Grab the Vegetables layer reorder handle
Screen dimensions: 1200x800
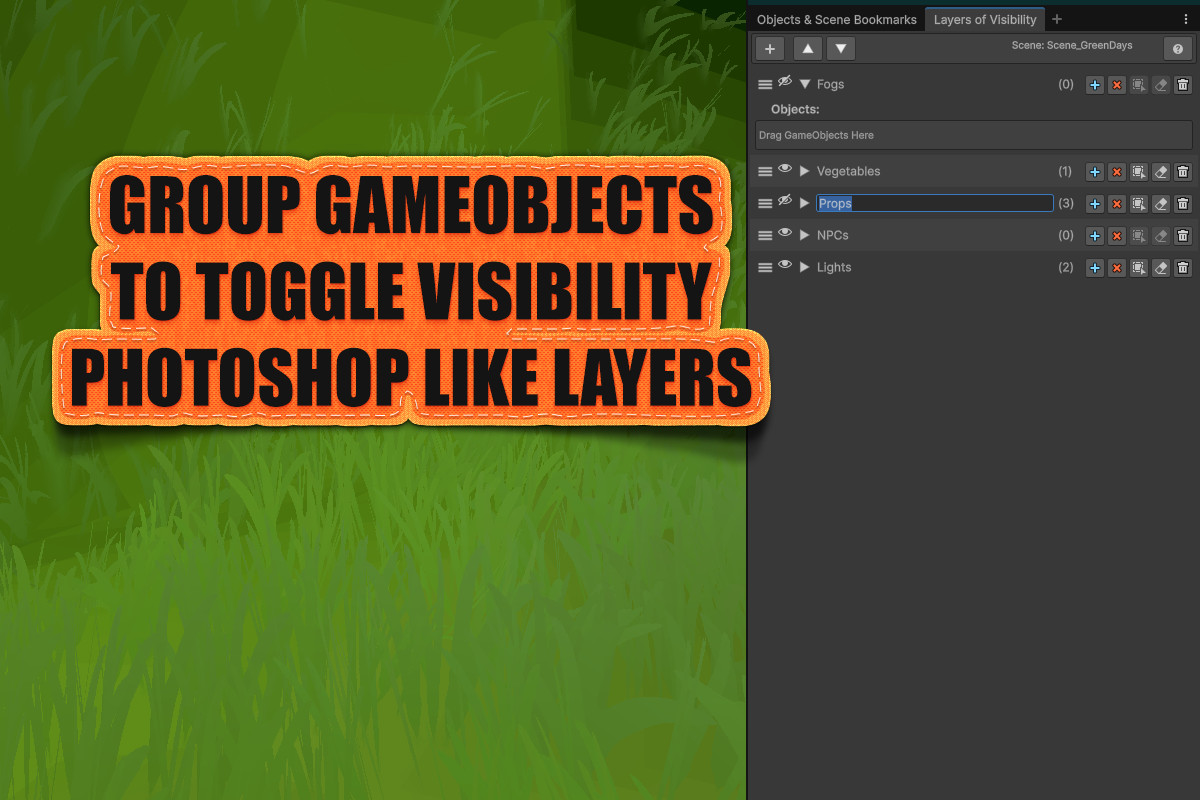coord(765,172)
